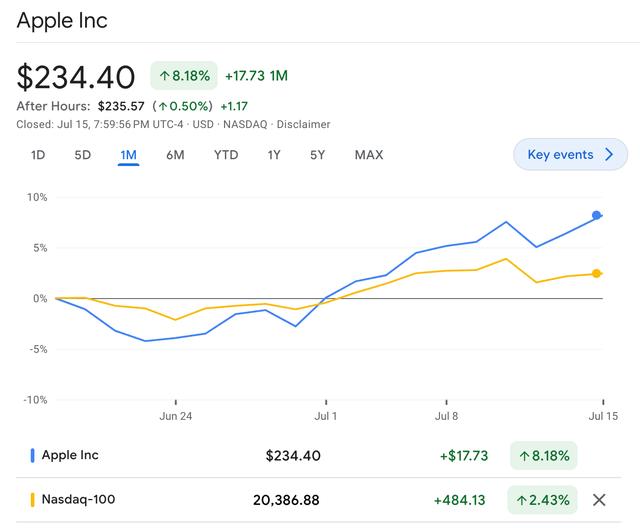Click the Apple Inc row in legend
This screenshot has width=640, height=532.
[x=70, y=456]
